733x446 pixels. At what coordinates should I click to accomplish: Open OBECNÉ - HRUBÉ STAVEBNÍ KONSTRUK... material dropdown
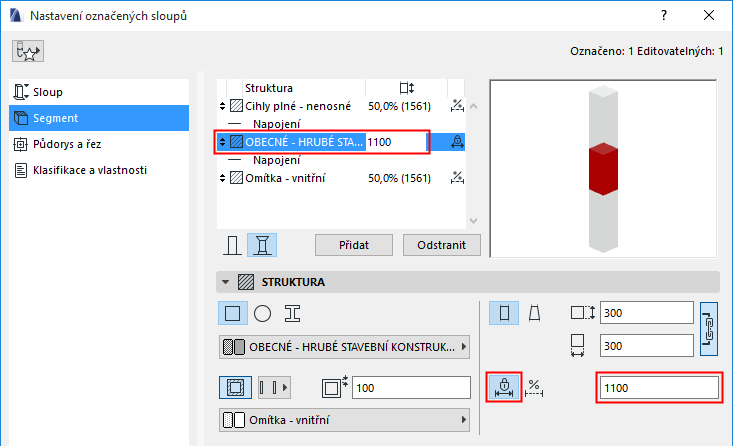point(345,348)
